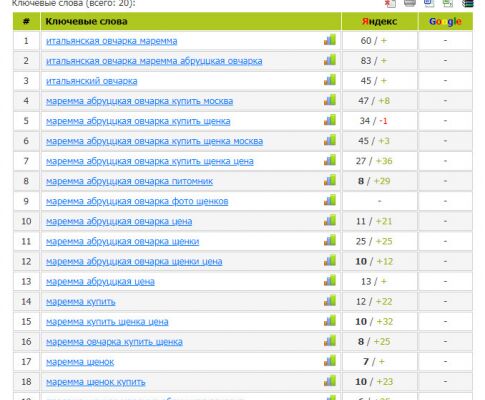Click link 'маремма абруццкая овчарка фото щенков'
Screen dimensions: 485x400
coord(137,201)
